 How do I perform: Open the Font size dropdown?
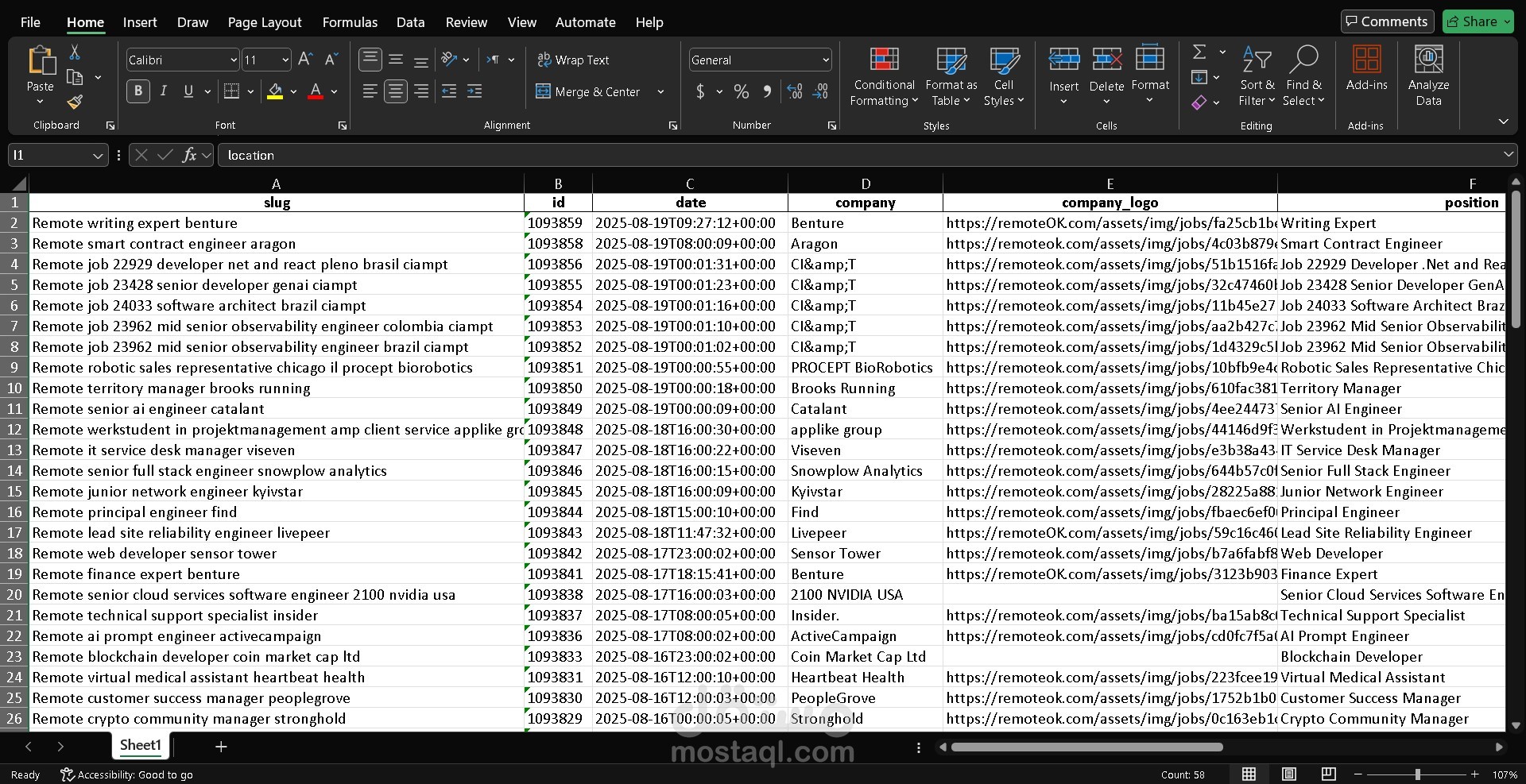click(285, 60)
